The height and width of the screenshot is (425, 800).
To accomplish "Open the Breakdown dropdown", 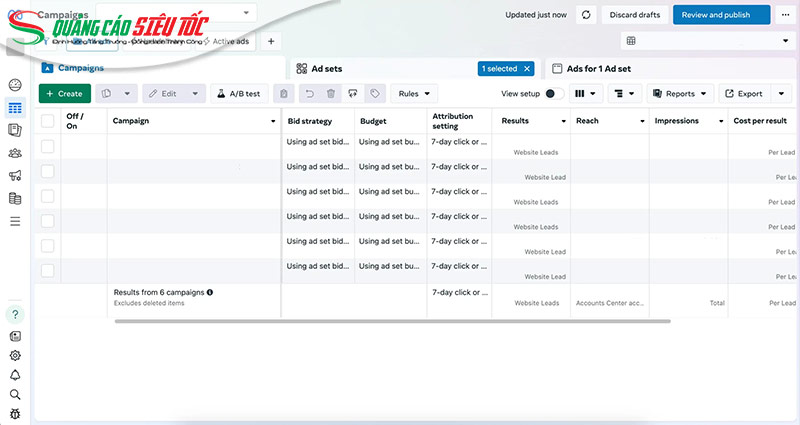I will click(x=624, y=93).
